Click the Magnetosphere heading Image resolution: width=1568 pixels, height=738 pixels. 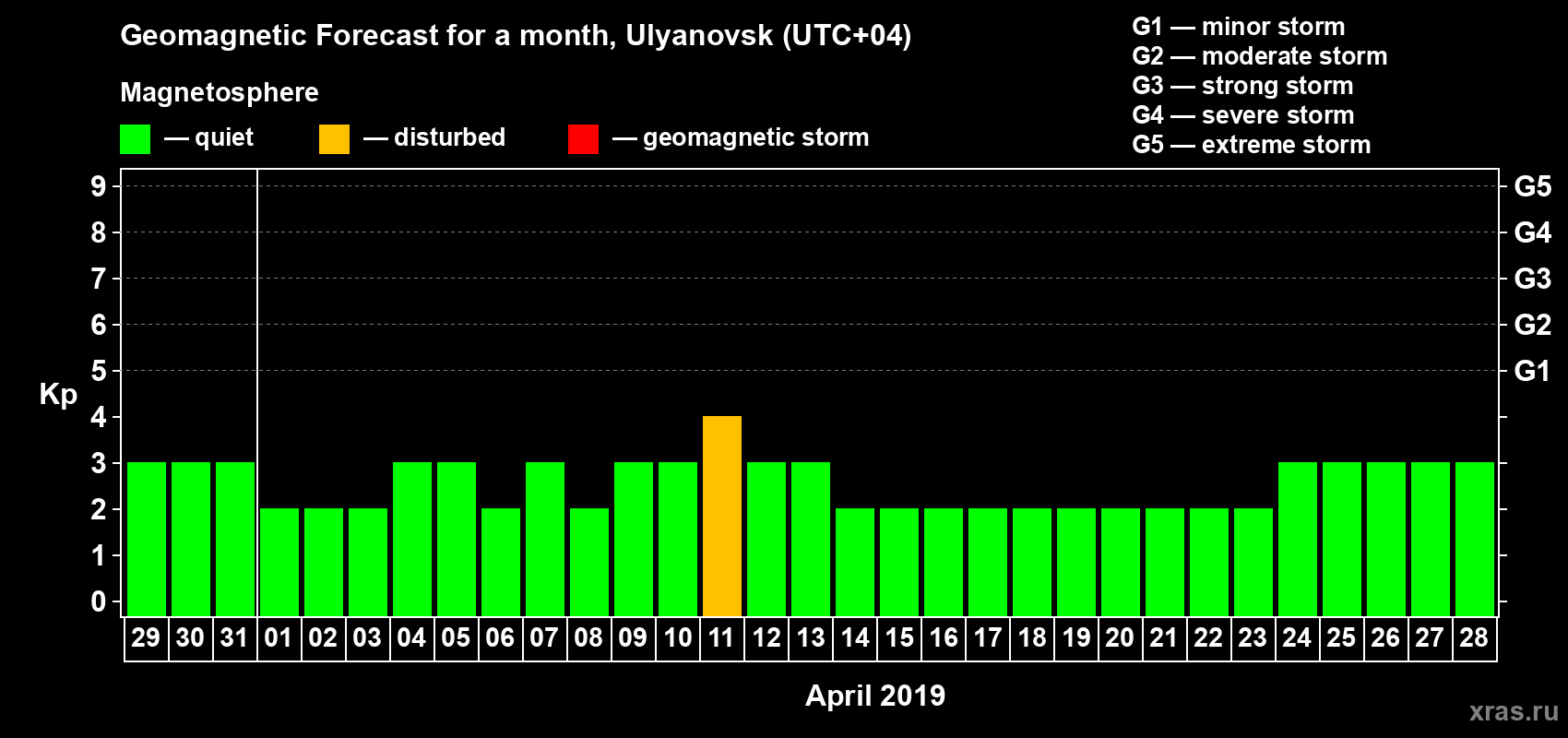pos(220,93)
